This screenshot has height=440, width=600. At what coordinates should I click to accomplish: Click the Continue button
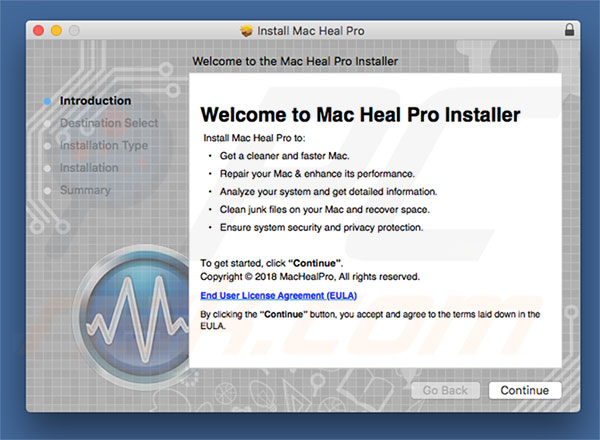coord(525,390)
